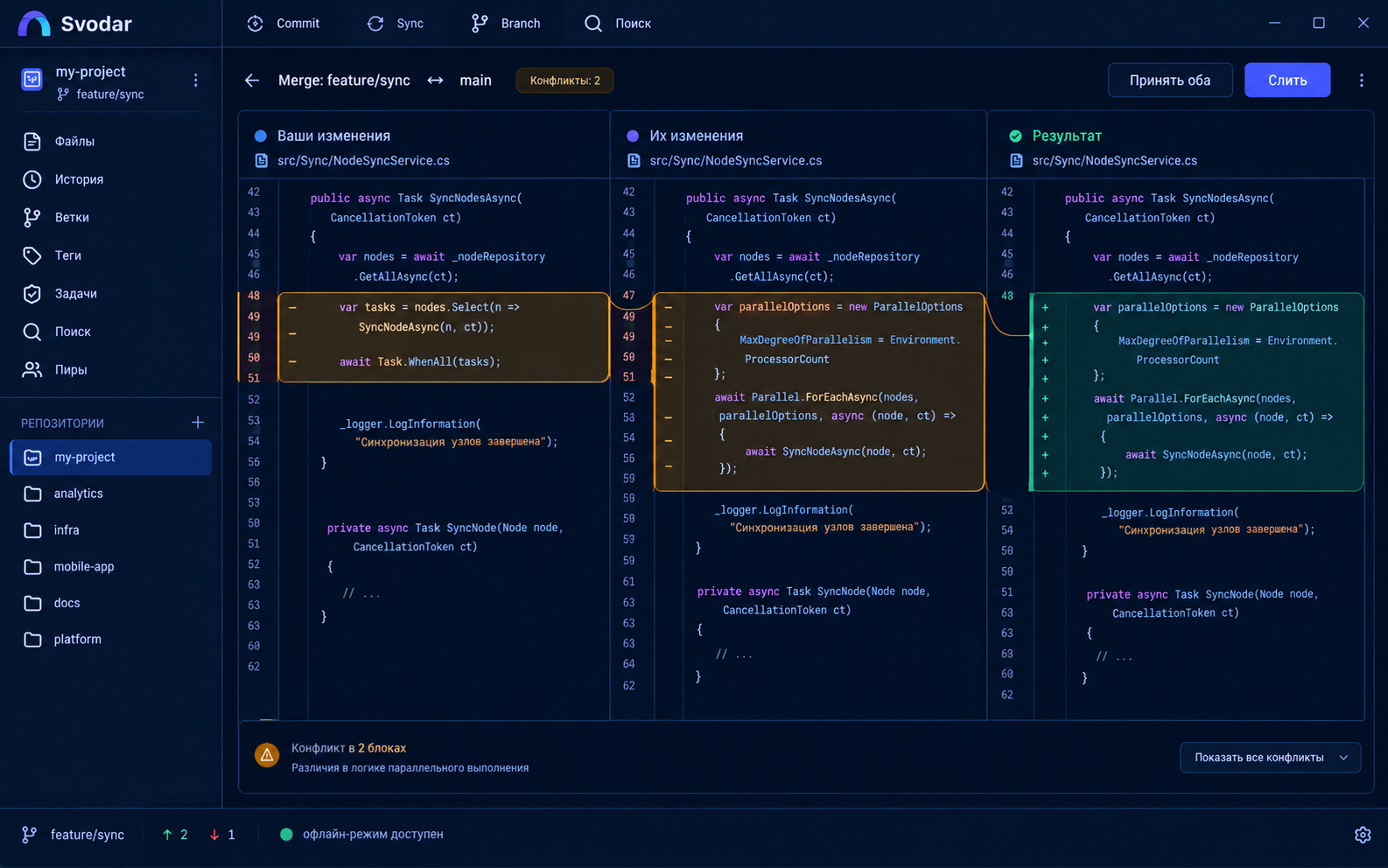Open settings gear in status bar
The width and height of the screenshot is (1388, 868).
(1363, 835)
